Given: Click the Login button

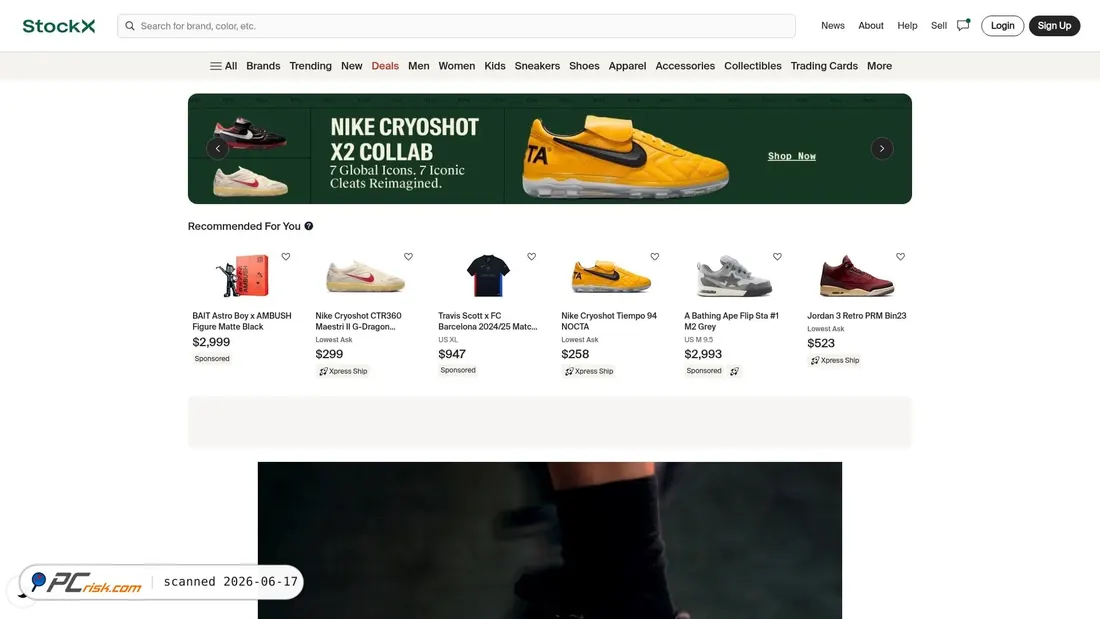Looking at the screenshot, I should pos(1002,25).
